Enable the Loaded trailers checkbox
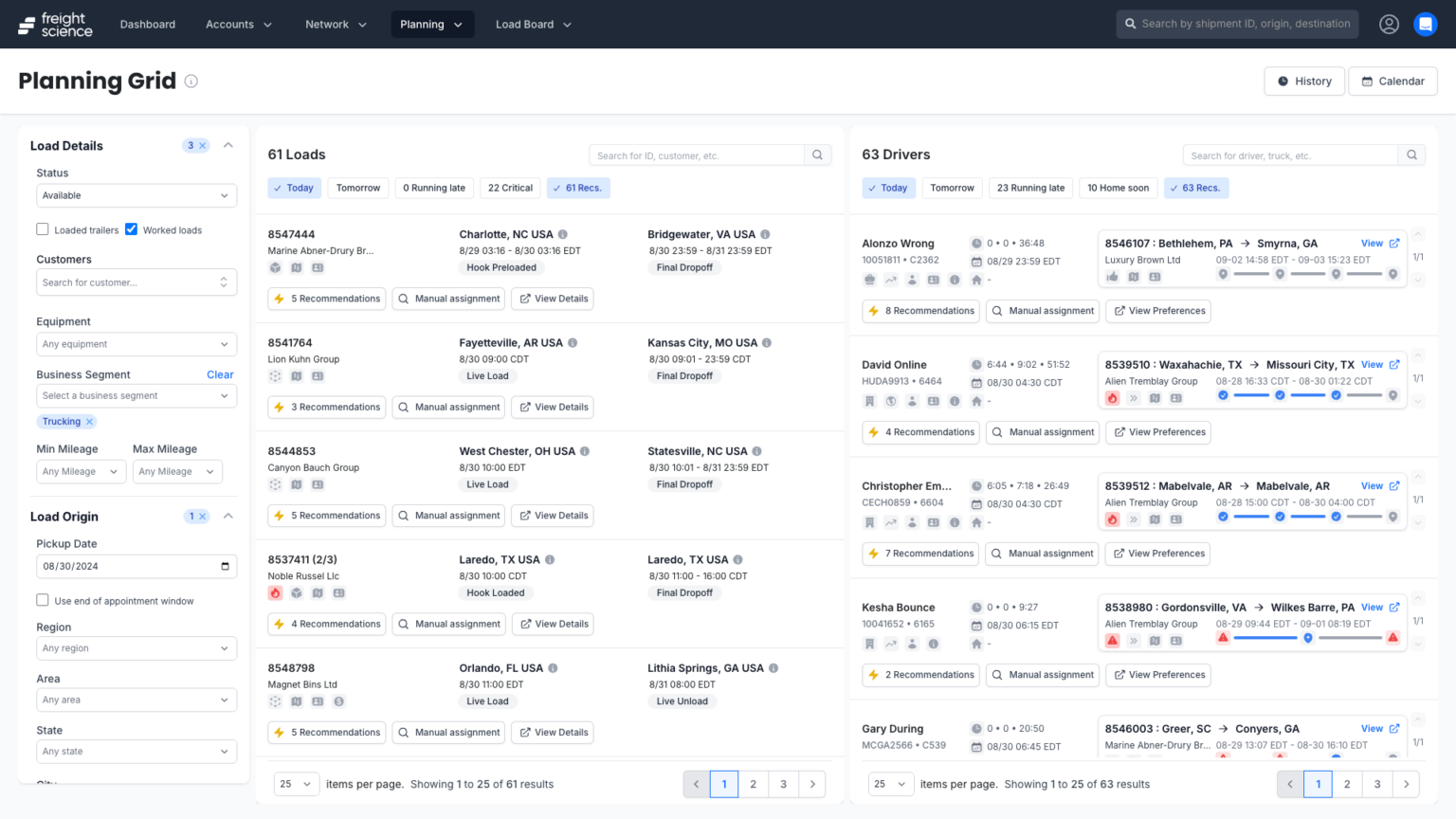1456x819 pixels. (42, 228)
